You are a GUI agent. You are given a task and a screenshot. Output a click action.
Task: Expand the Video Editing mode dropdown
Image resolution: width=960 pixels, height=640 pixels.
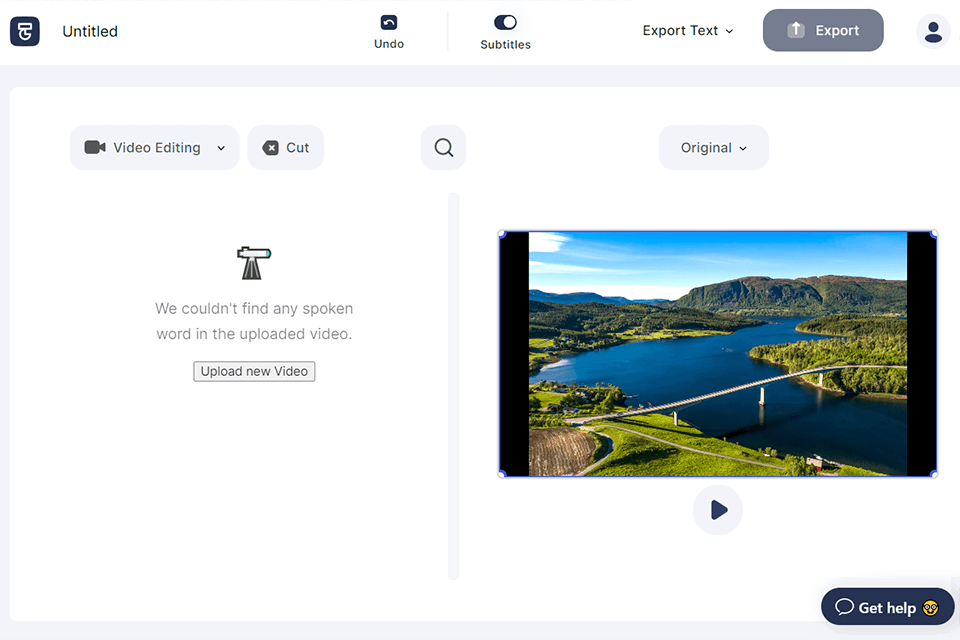(155, 148)
